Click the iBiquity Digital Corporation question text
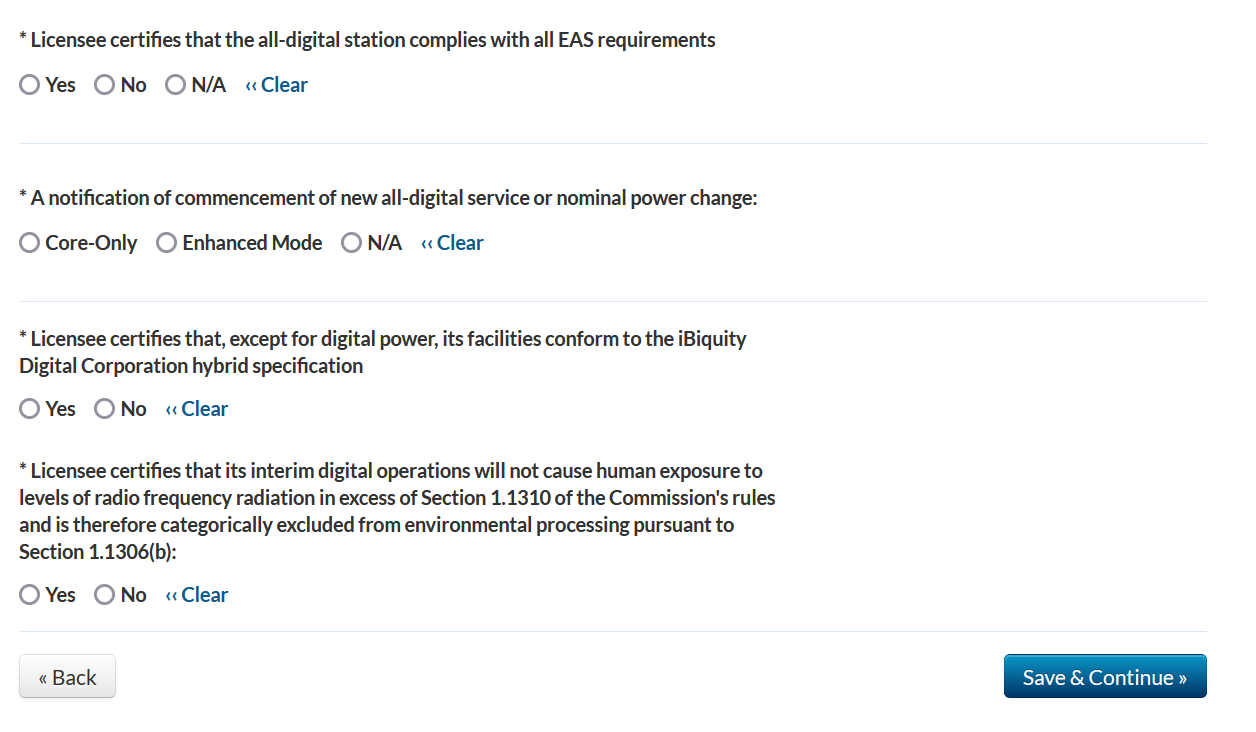The height and width of the screenshot is (732, 1256). tap(383, 352)
